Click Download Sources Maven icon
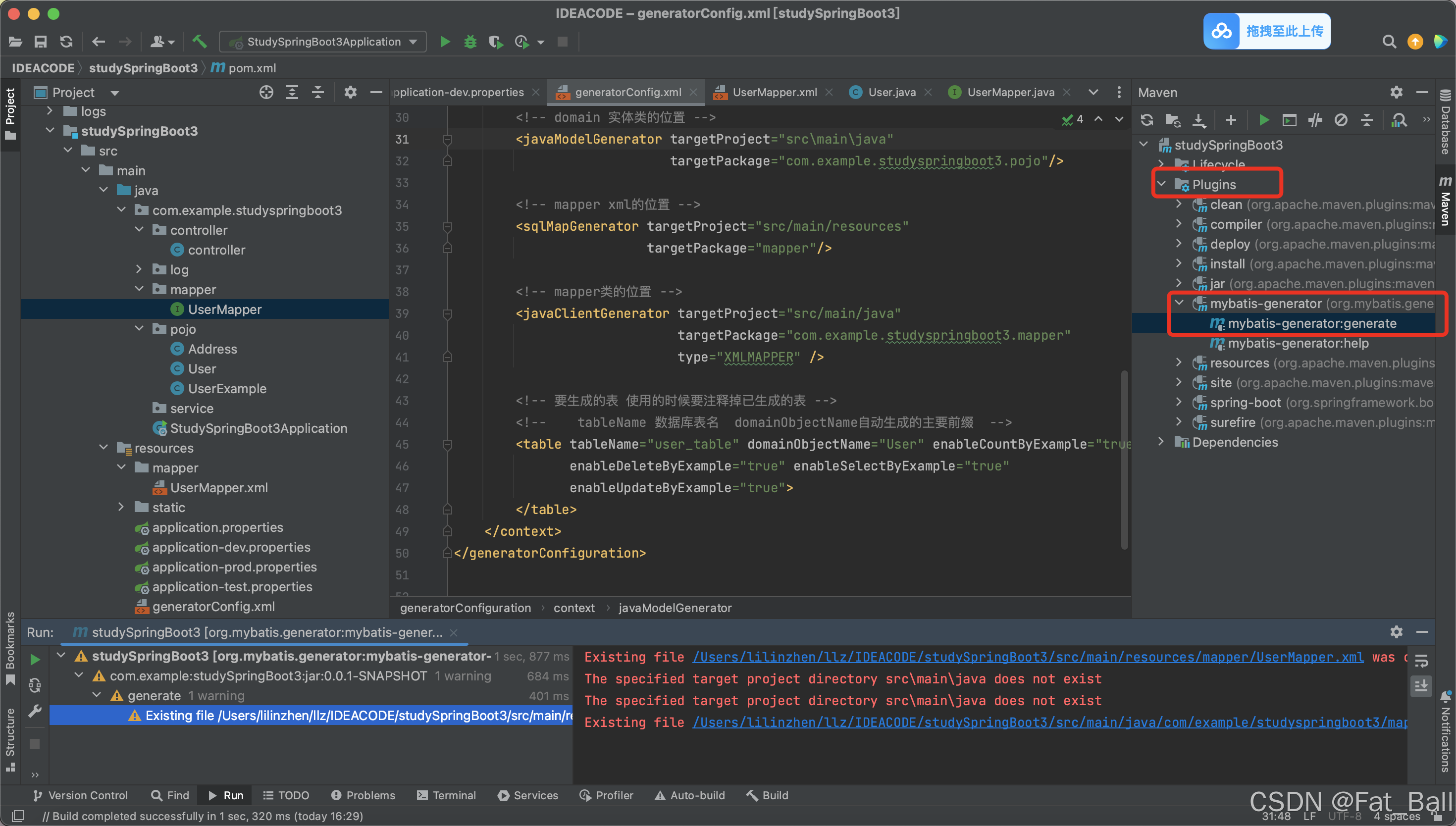This screenshot has width=1456, height=826. tap(1198, 120)
